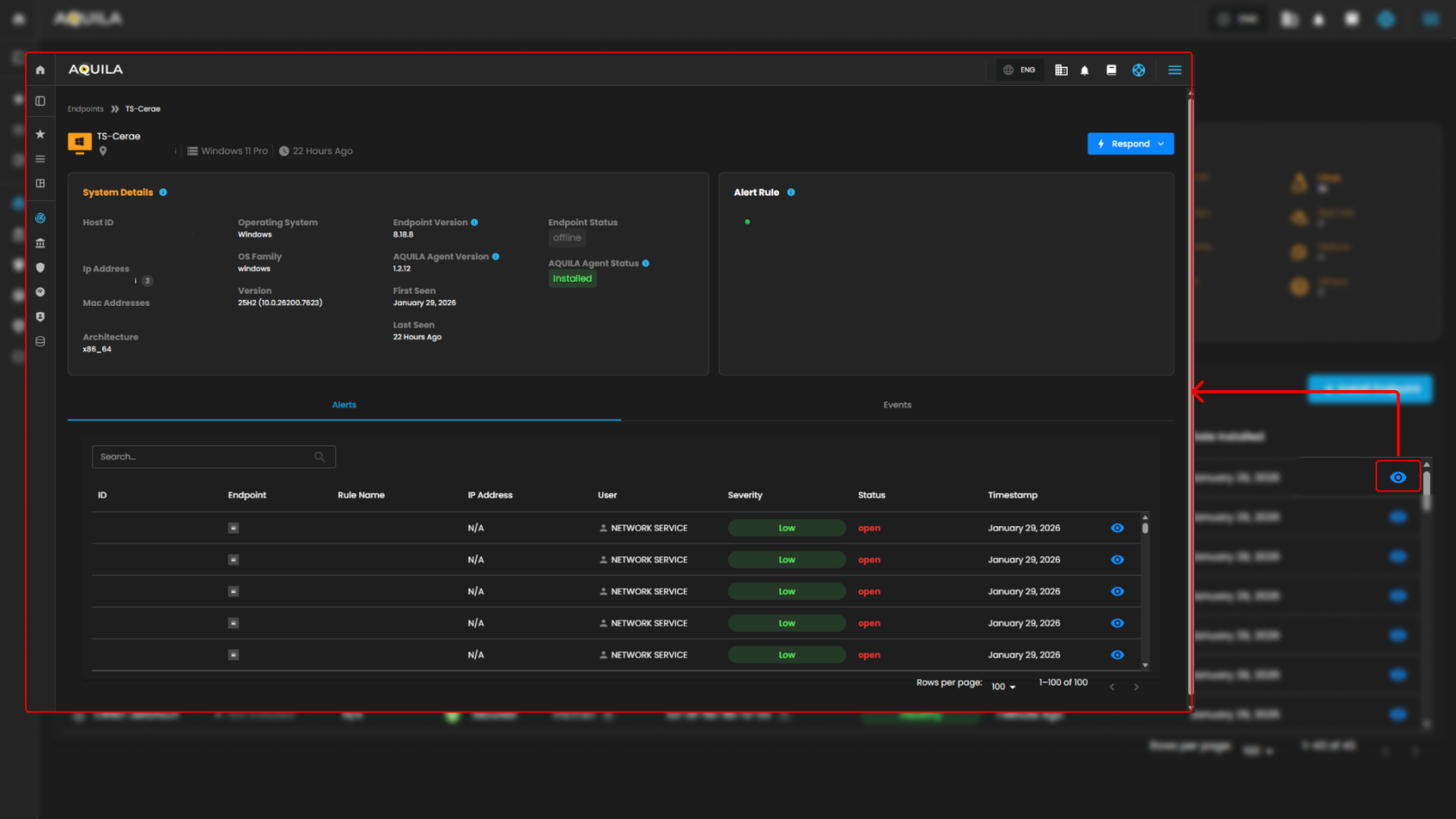Screen dimensions: 1456x819
Task: Click the blue support lifebuoy icon
Action: [1139, 70]
